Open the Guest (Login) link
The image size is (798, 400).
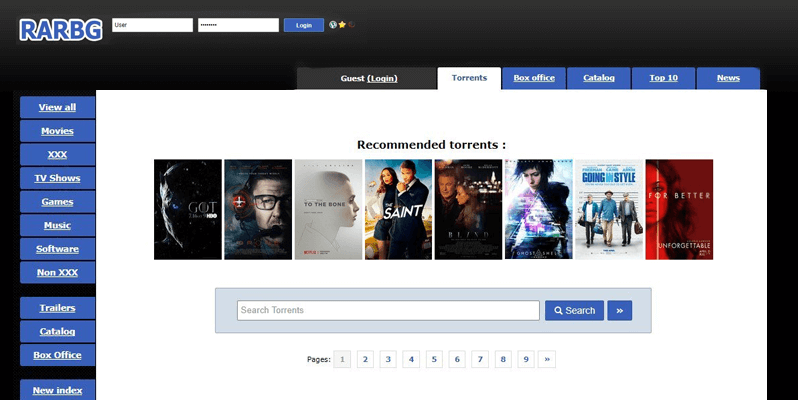[369, 78]
